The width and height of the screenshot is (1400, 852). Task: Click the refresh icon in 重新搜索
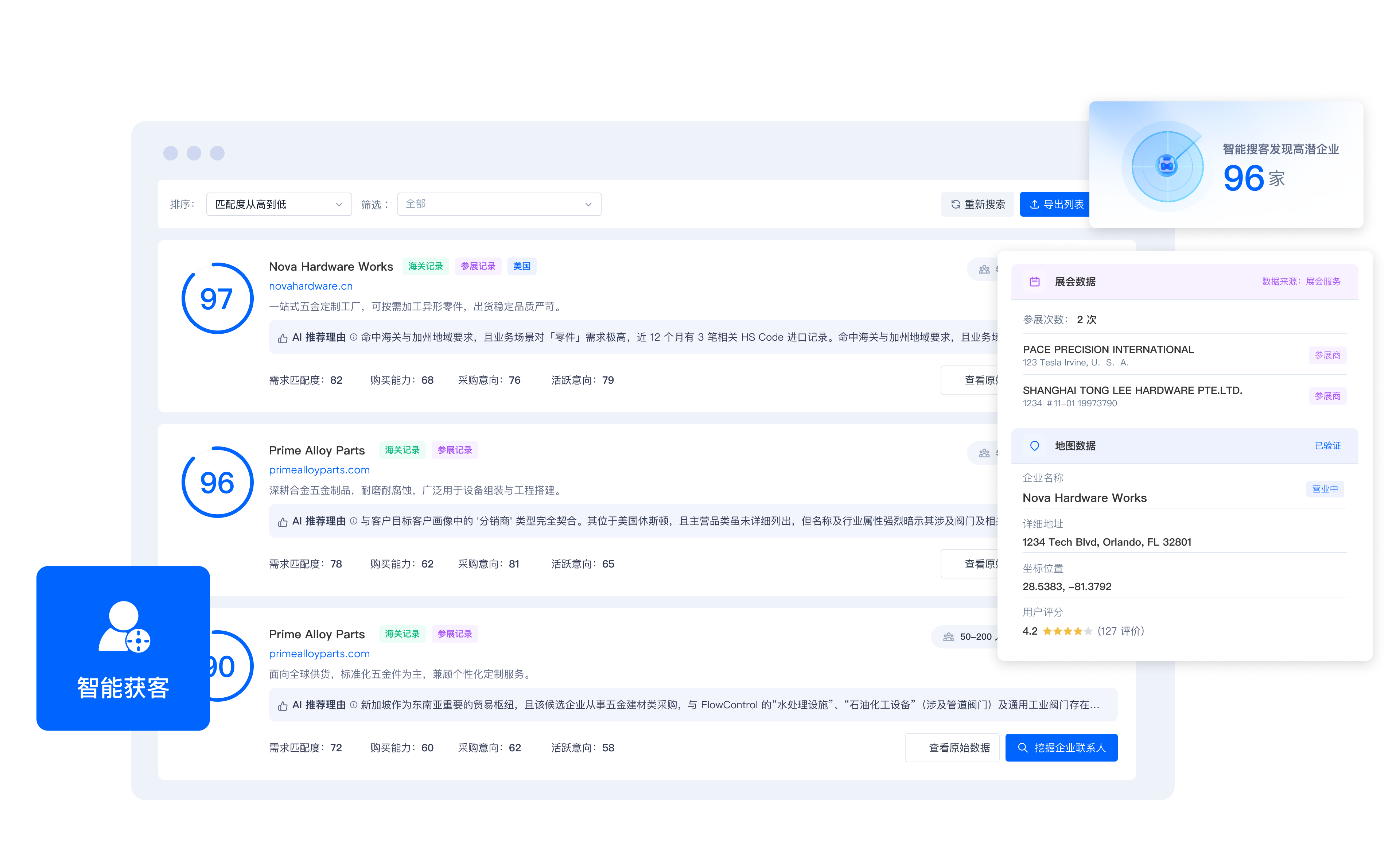[955, 204]
